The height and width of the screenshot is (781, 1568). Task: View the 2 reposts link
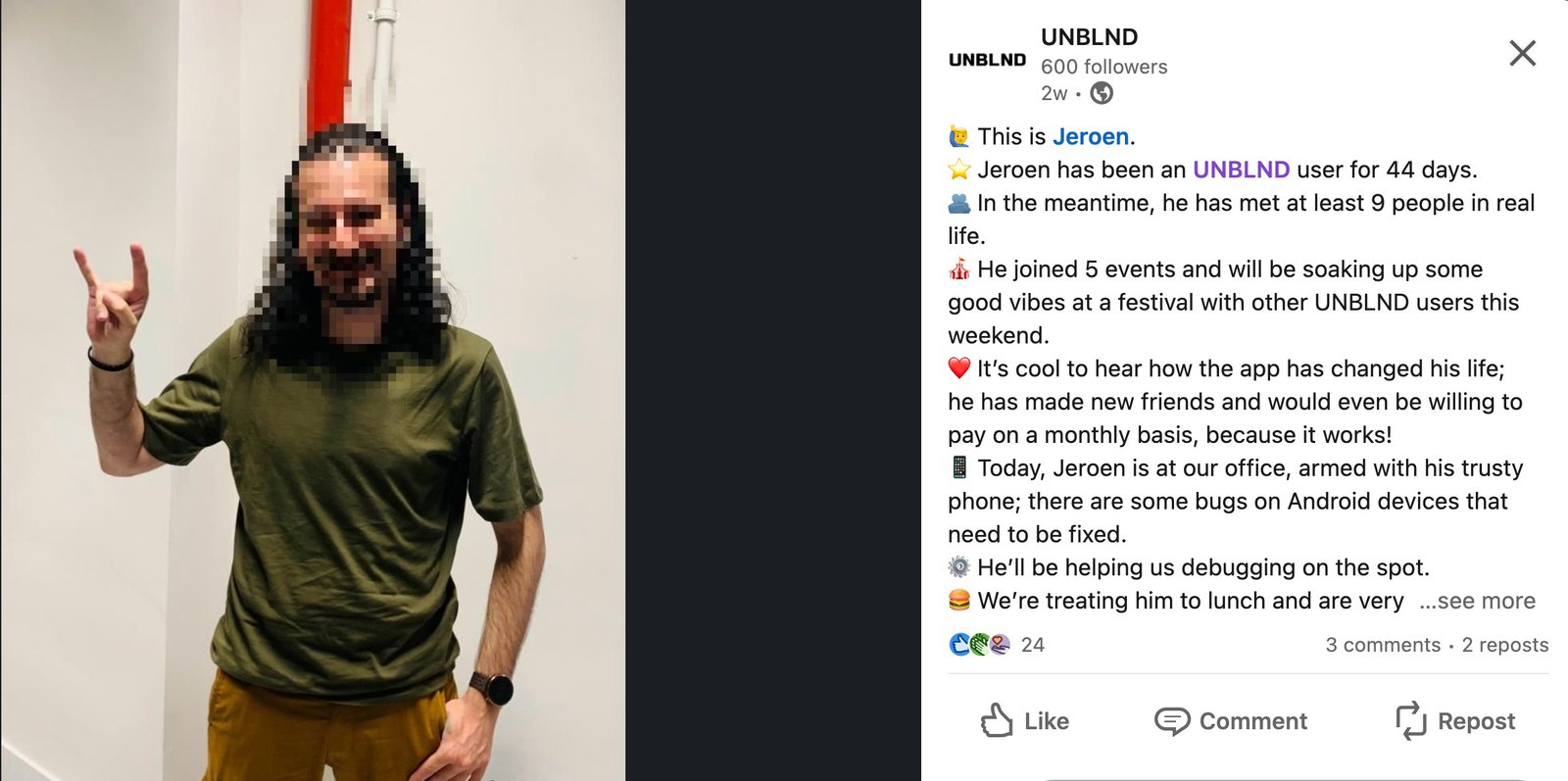[1505, 645]
